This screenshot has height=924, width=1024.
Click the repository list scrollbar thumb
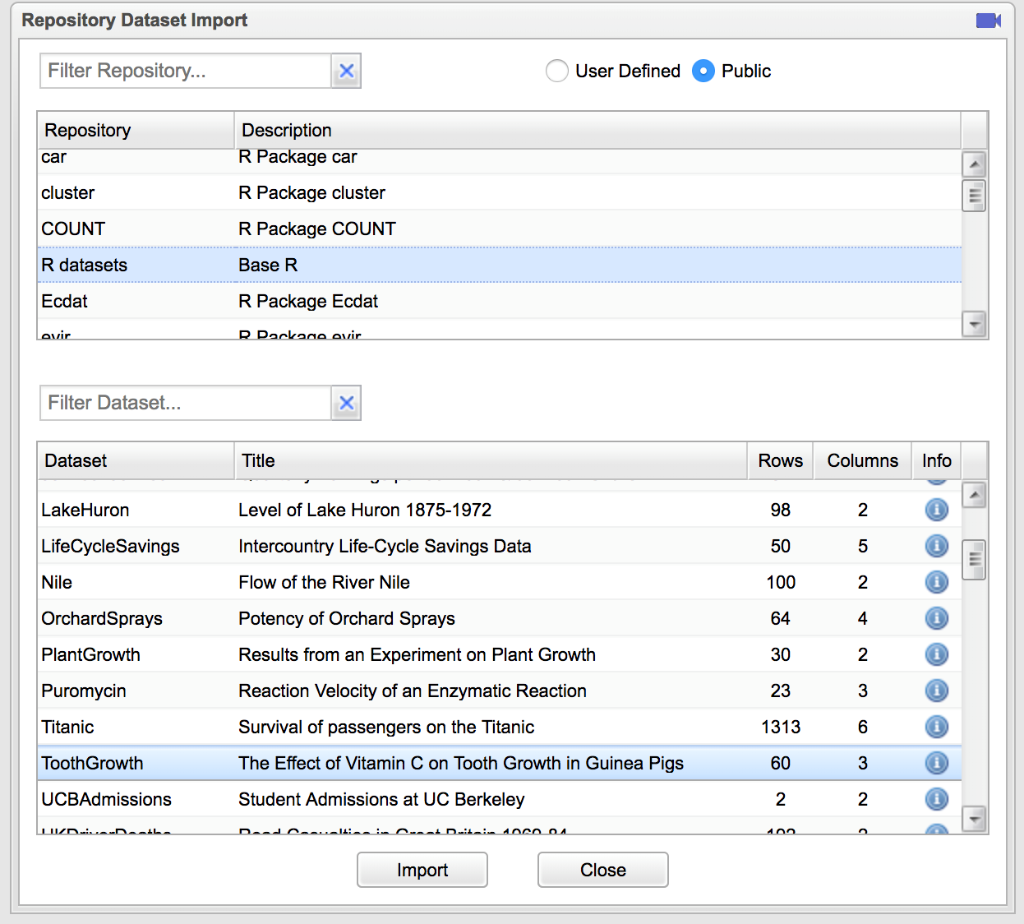pyautogui.click(x=974, y=195)
